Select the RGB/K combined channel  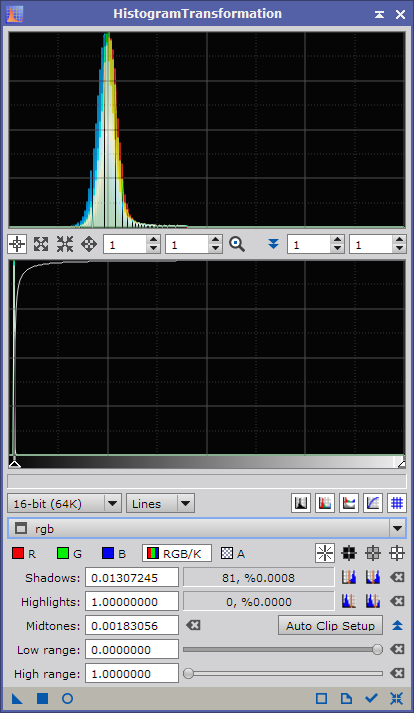tap(177, 553)
